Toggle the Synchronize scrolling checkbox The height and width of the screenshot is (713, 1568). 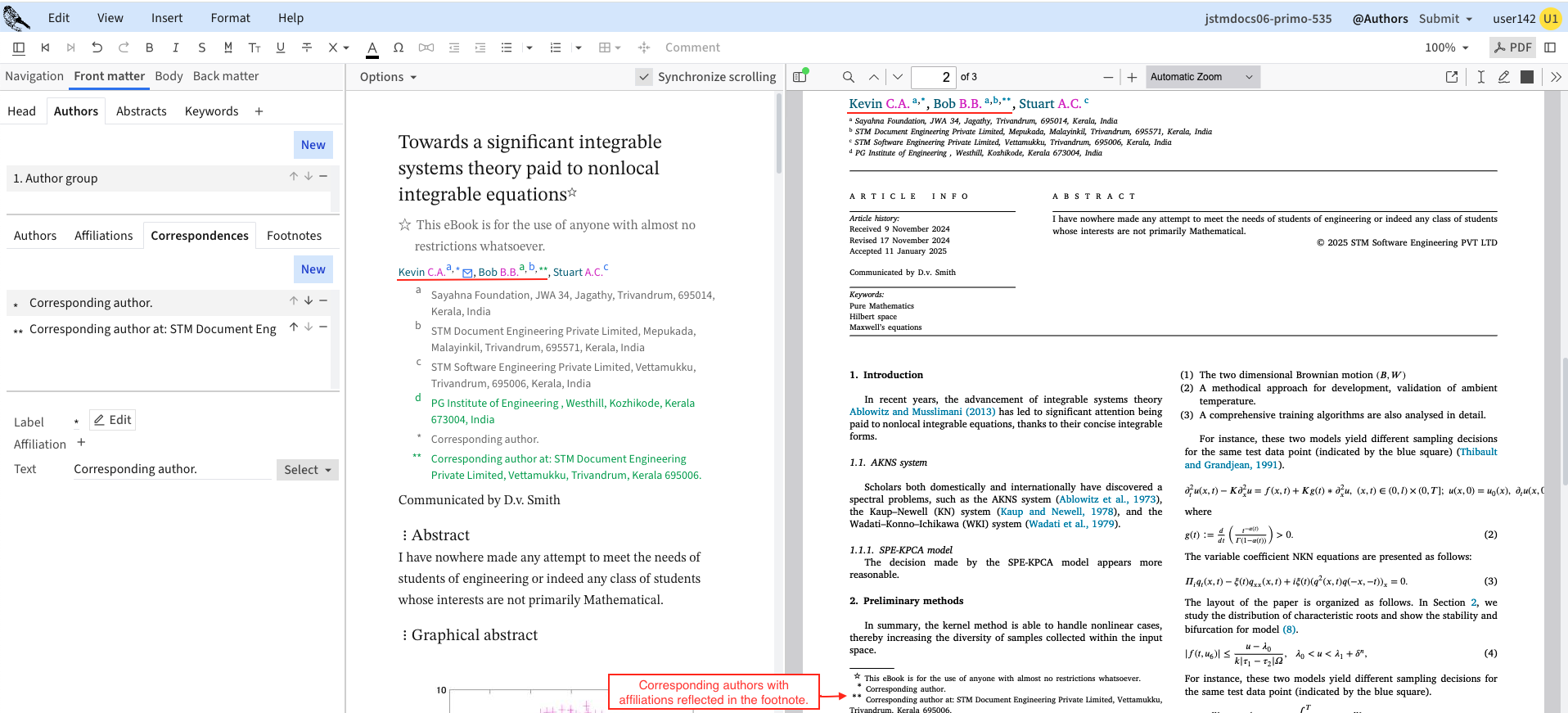644,77
